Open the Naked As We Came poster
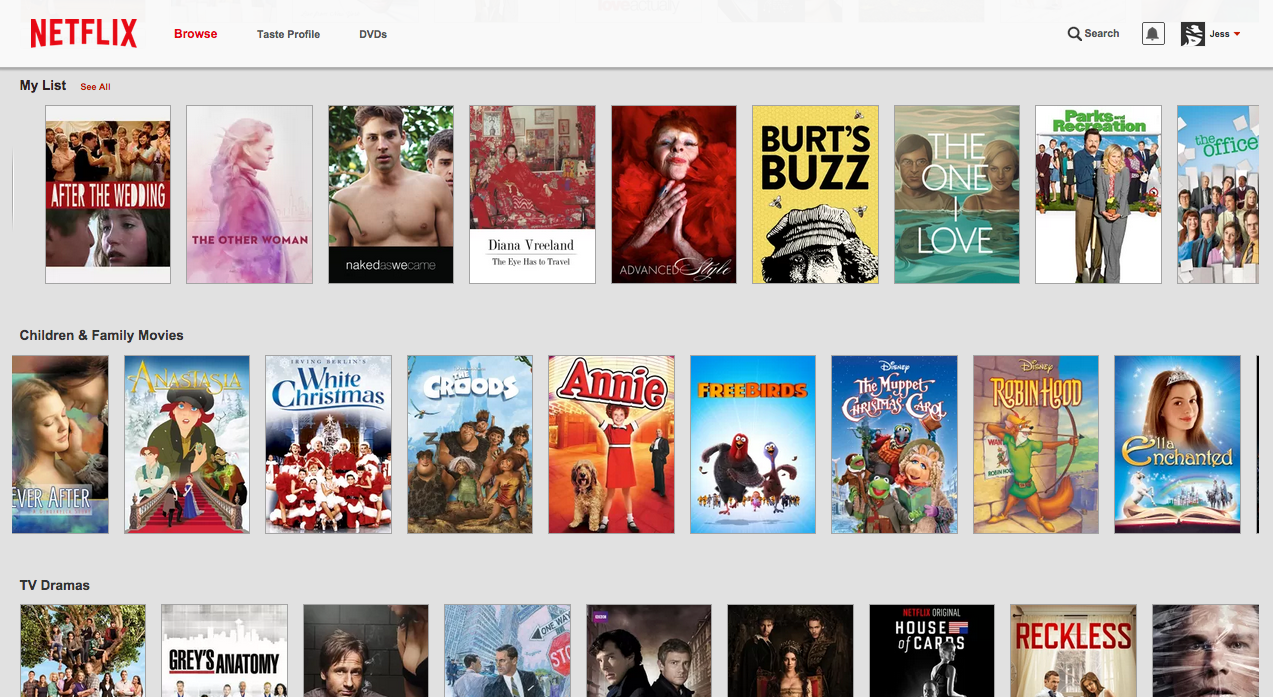The height and width of the screenshot is (697, 1273). click(x=391, y=195)
